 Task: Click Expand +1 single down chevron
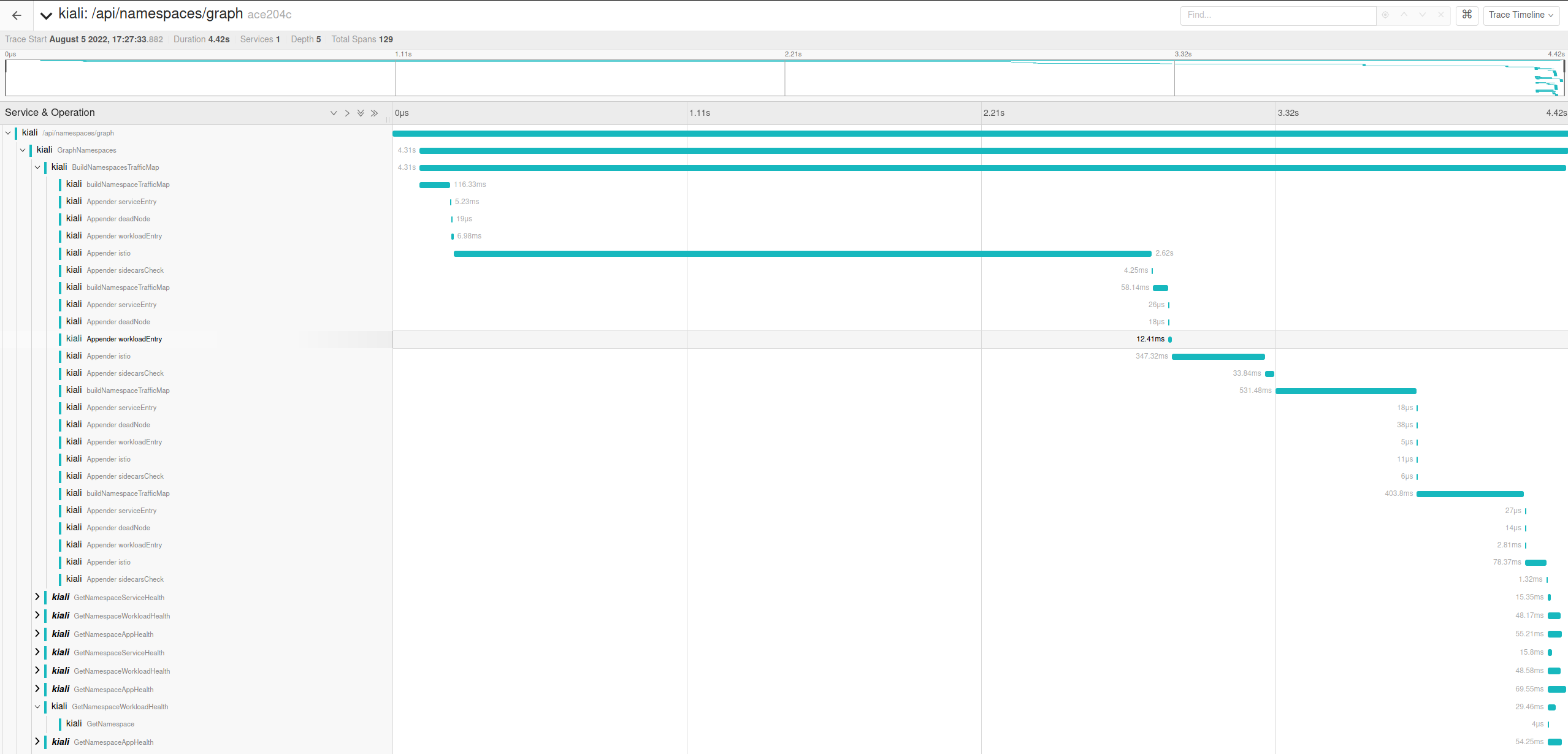334,113
